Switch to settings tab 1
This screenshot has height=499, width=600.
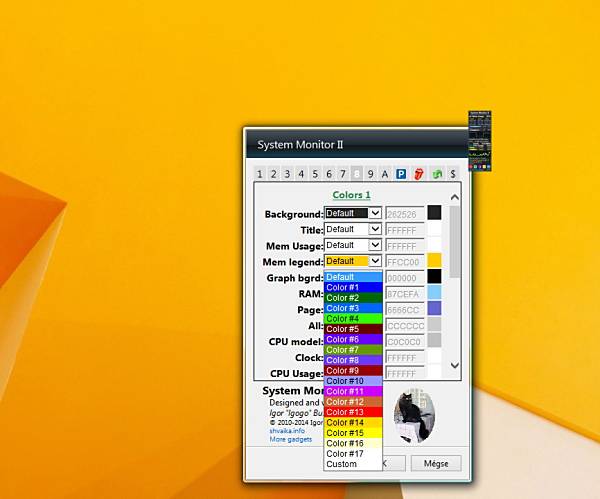coord(259,174)
